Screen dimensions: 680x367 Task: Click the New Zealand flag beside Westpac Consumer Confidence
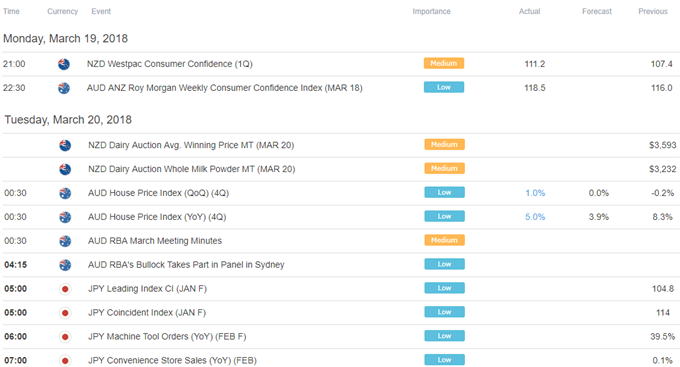64,64
